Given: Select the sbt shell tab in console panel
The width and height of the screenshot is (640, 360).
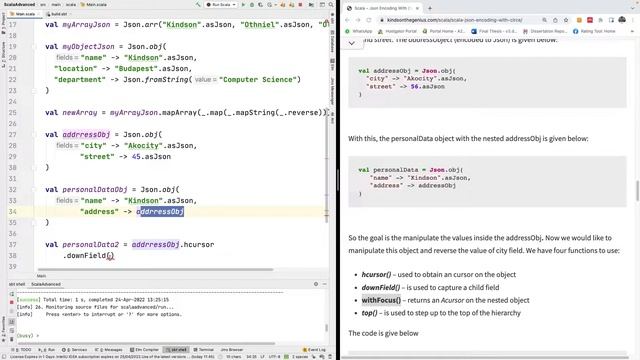Looking at the screenshot, I should [17, 284].
